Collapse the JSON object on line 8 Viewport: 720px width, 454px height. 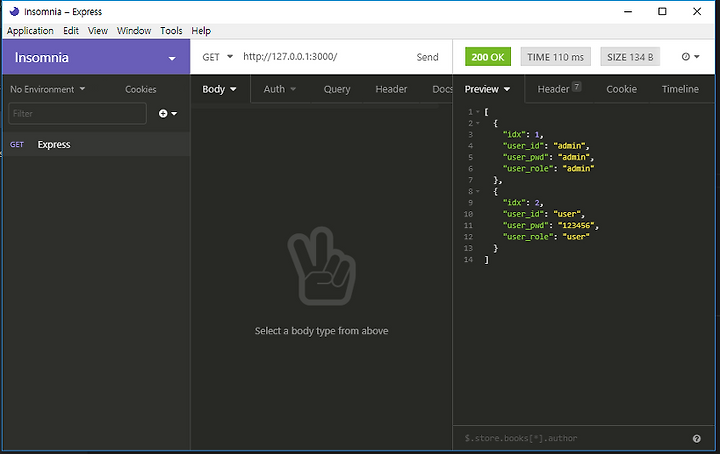click(x=478, y=191)
